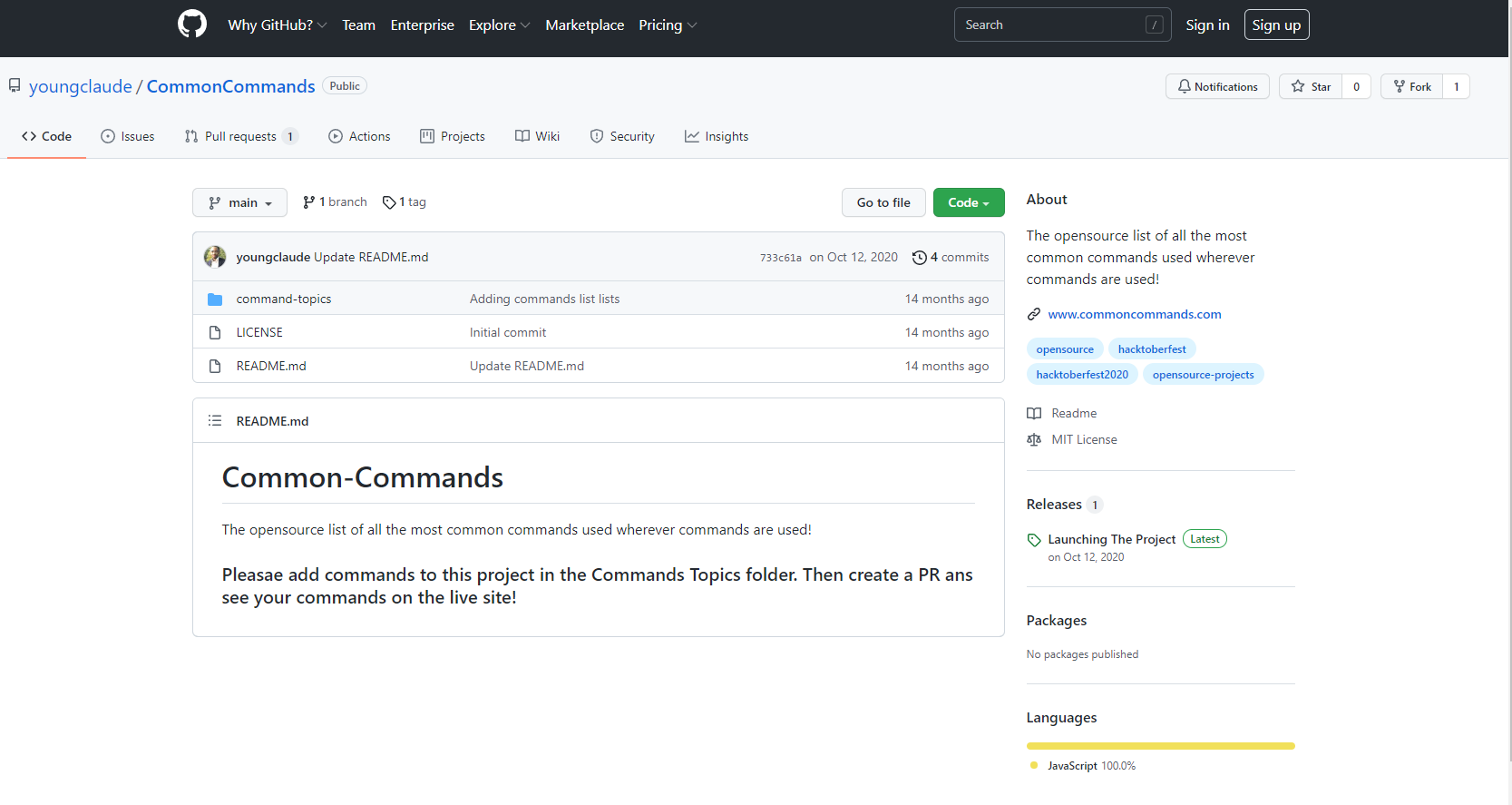
Task: Visit www.commoncommands.com
Action: coord(1135,314)
